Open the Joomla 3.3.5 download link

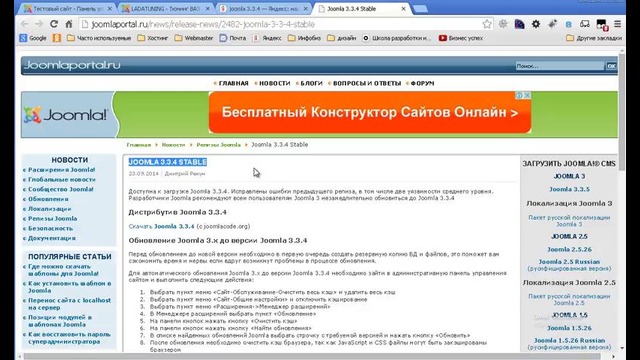569,189
